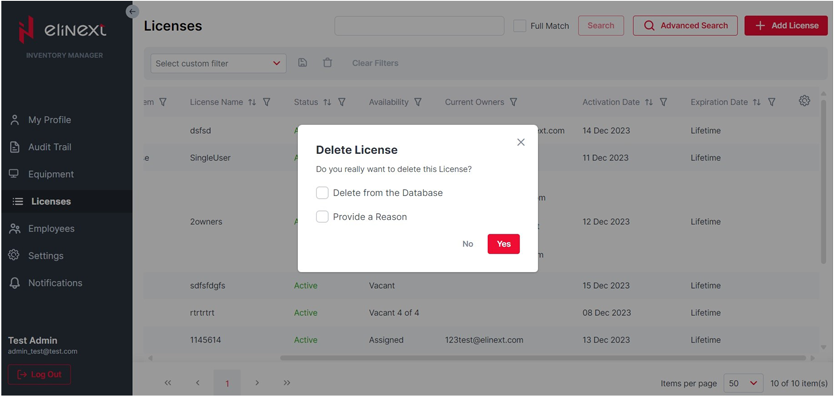
Task: Open the License Name column filter
Action: pos(267,102)
